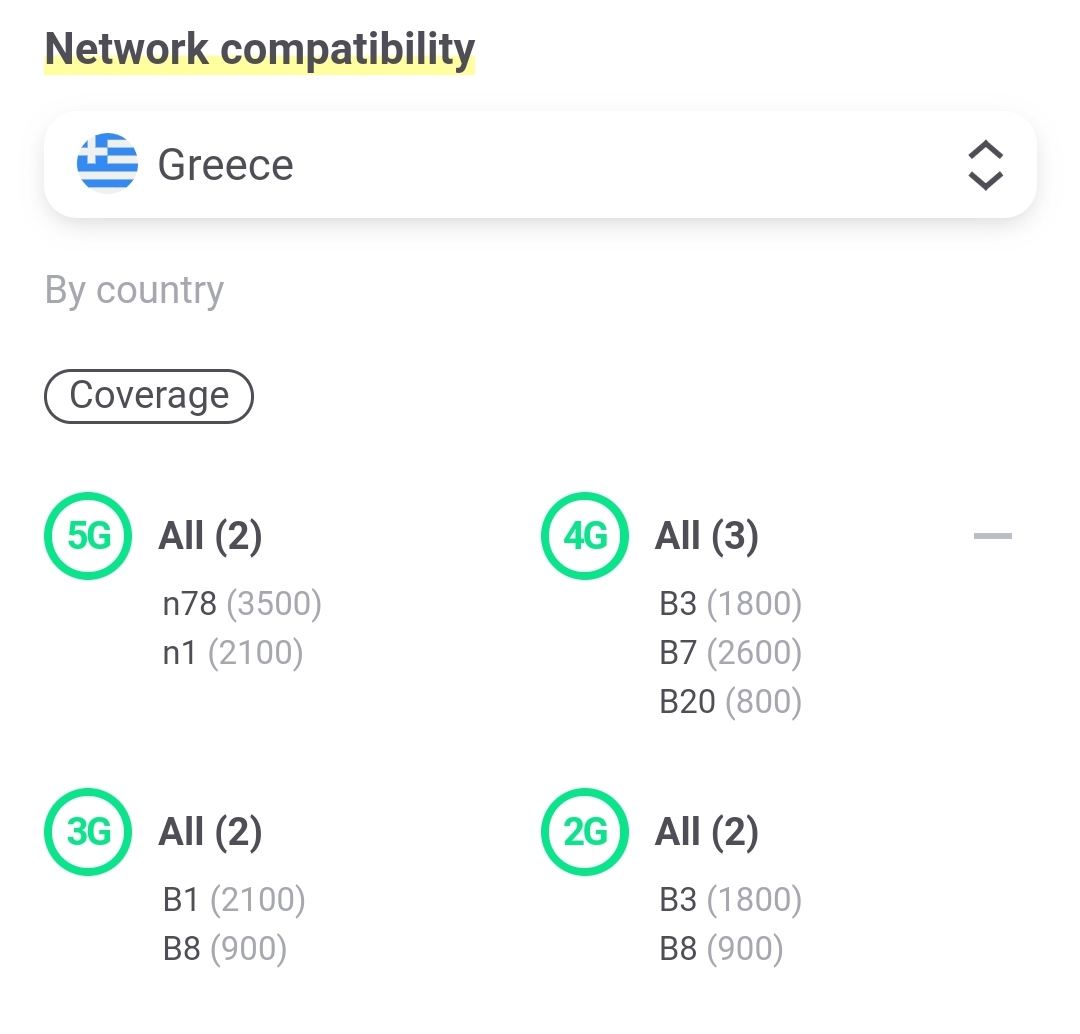Collapse the coverage section with minus icon
The width and height of the screenshot is (1080, 1034).
click(x=992, y=537)
